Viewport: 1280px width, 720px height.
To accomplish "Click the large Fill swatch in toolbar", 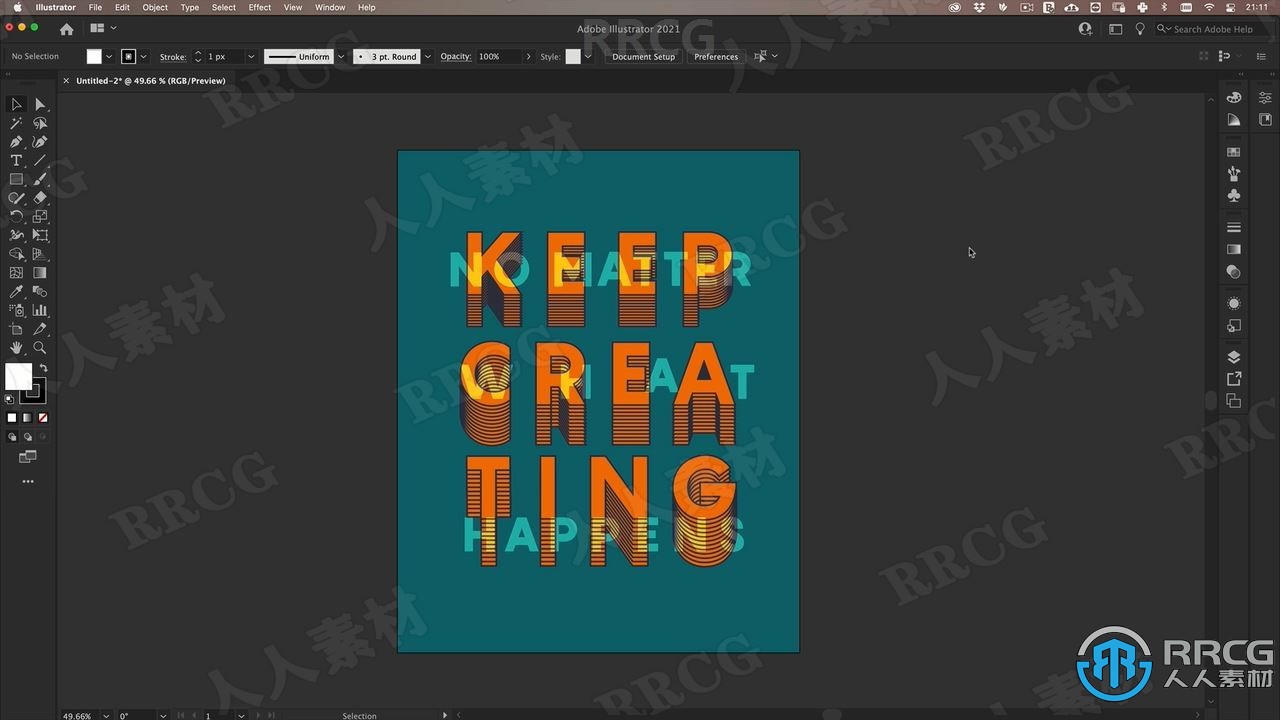I will click(x=19, y=377).
